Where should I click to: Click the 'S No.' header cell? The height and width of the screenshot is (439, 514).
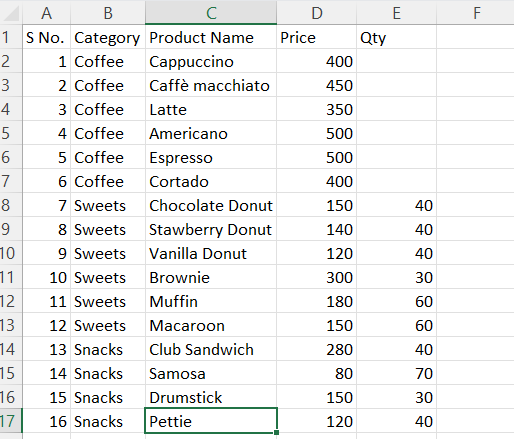coord(46,37)
